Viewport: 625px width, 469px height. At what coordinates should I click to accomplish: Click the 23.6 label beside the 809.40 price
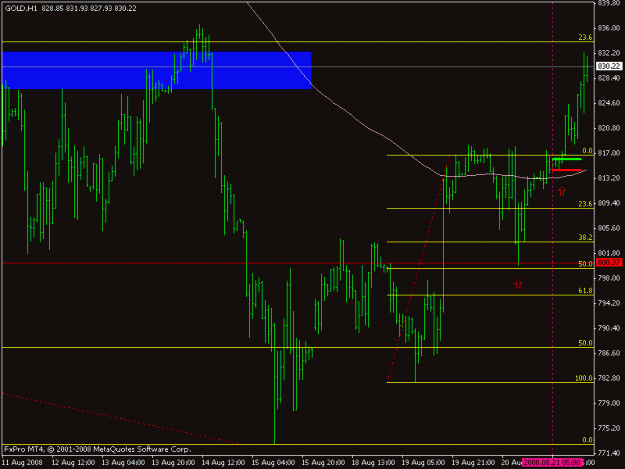(x=585, y=204)
